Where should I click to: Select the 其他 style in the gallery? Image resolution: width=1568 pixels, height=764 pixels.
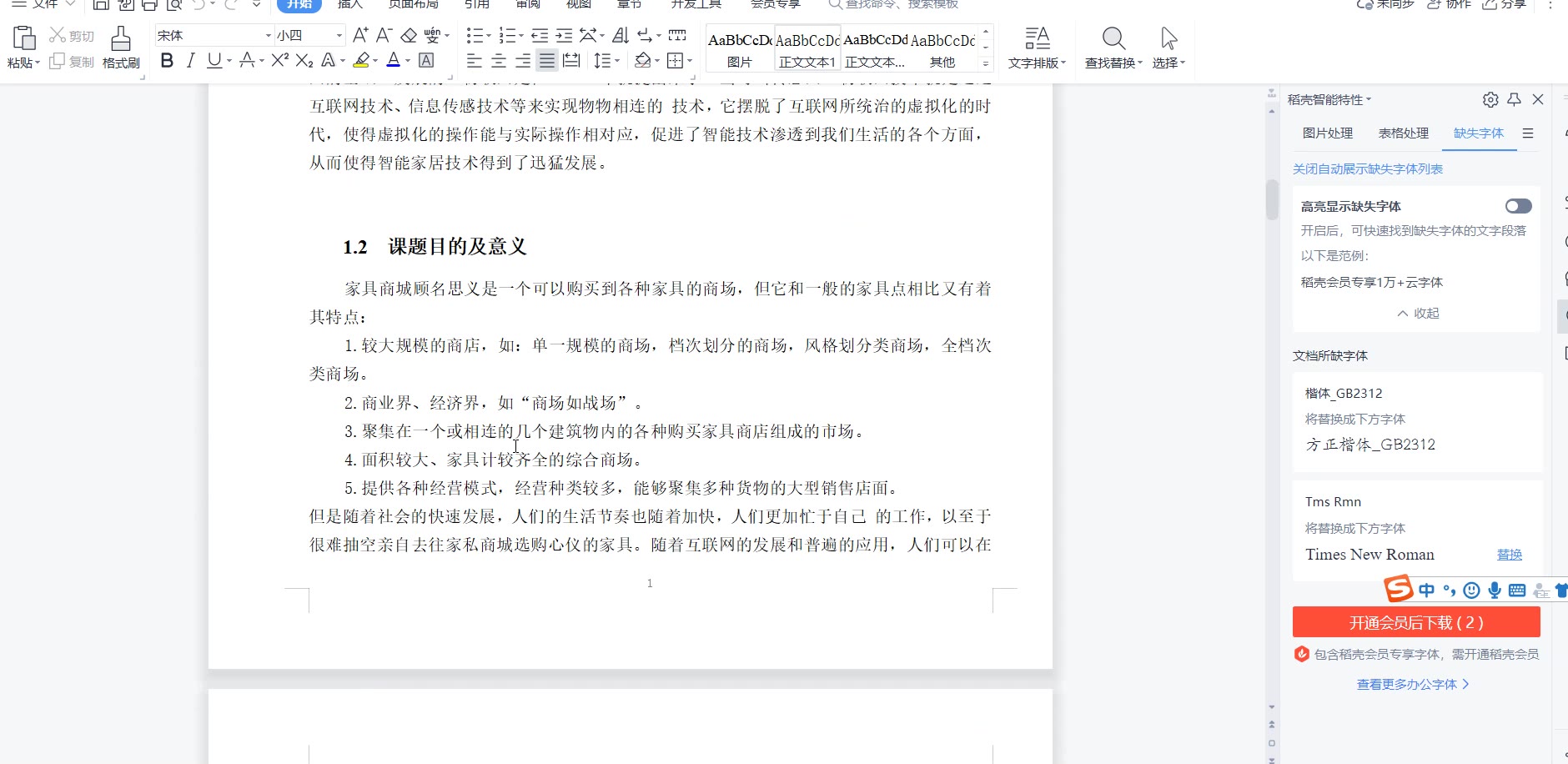point(943,49)
